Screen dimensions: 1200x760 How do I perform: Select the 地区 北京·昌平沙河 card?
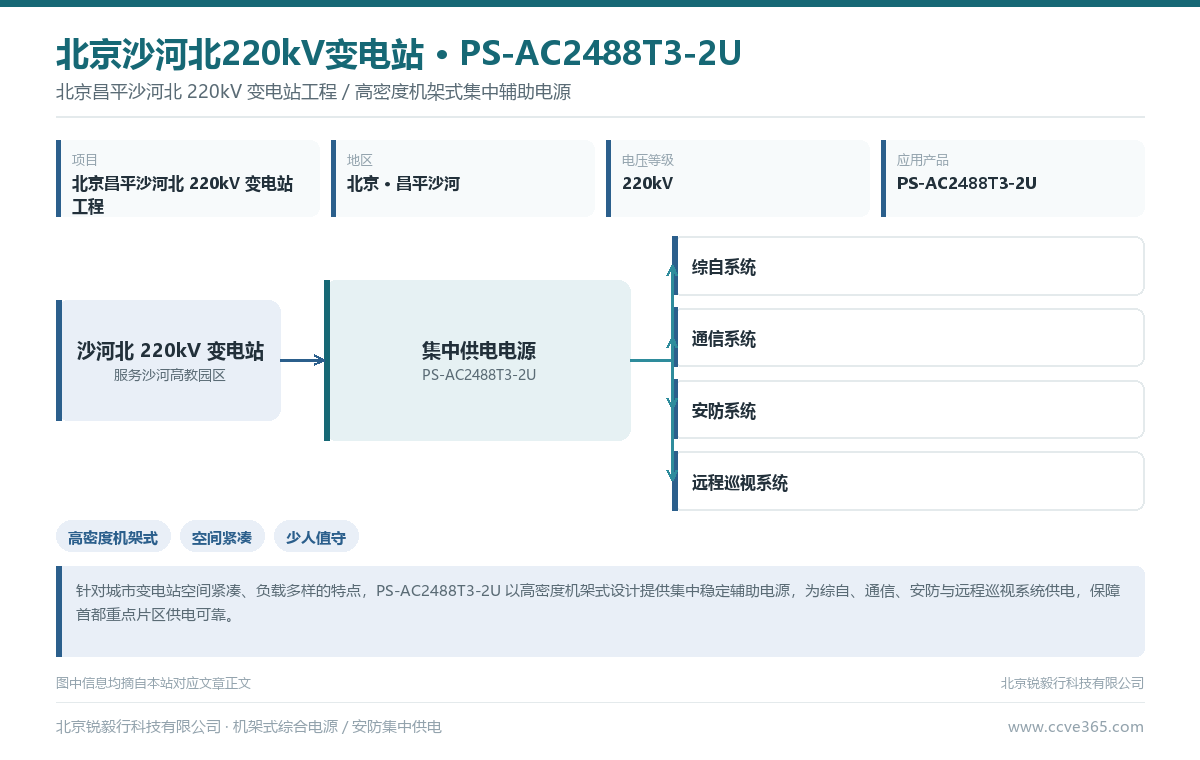(x=463, y=179)
